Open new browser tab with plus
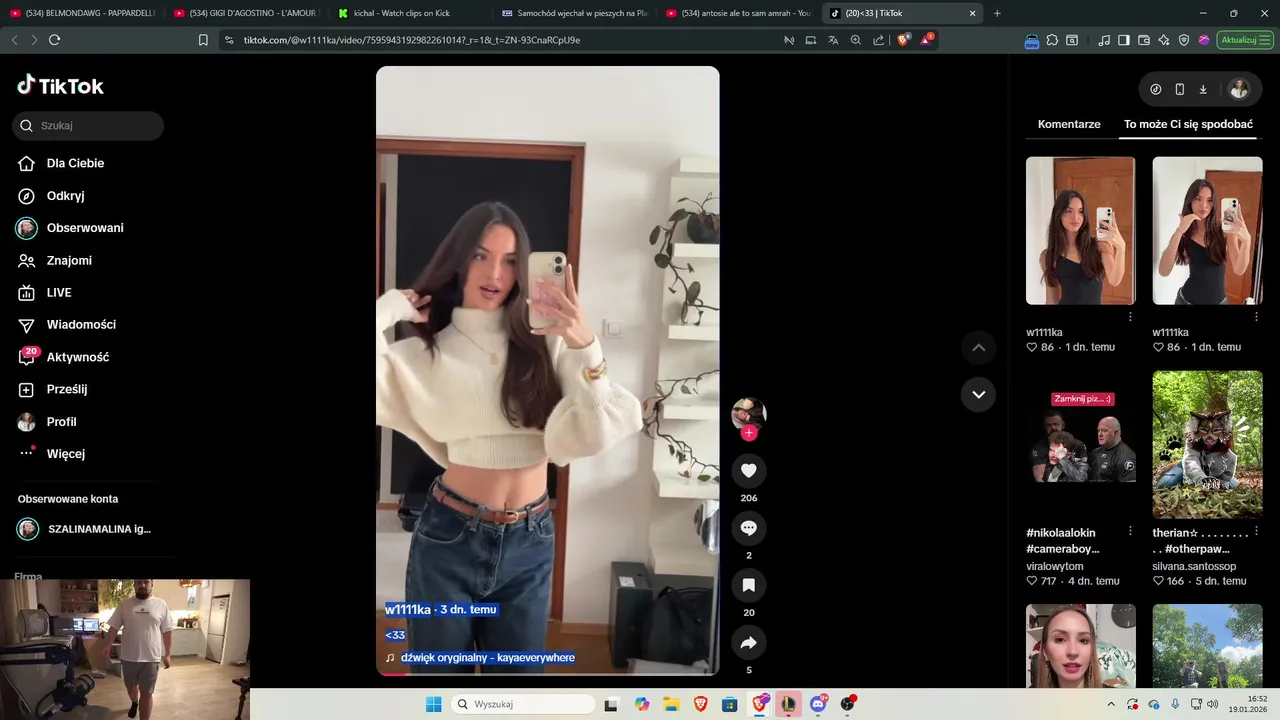1280x720 pixels. (997, 13)
